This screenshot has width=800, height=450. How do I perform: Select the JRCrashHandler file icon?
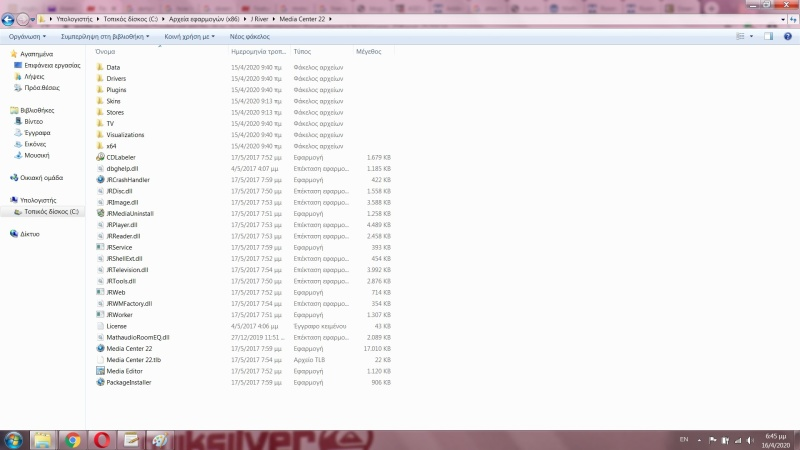100,180
